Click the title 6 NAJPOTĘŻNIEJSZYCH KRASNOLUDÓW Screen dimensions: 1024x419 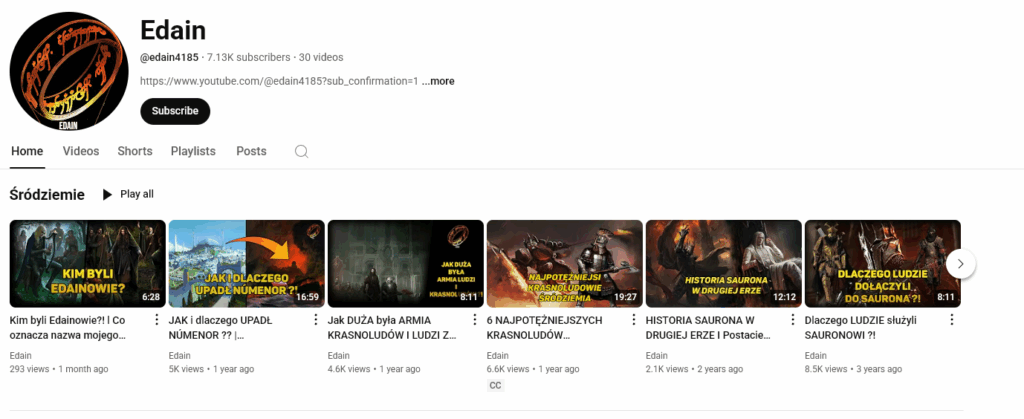pyautogui.click(x=545, y=328)
